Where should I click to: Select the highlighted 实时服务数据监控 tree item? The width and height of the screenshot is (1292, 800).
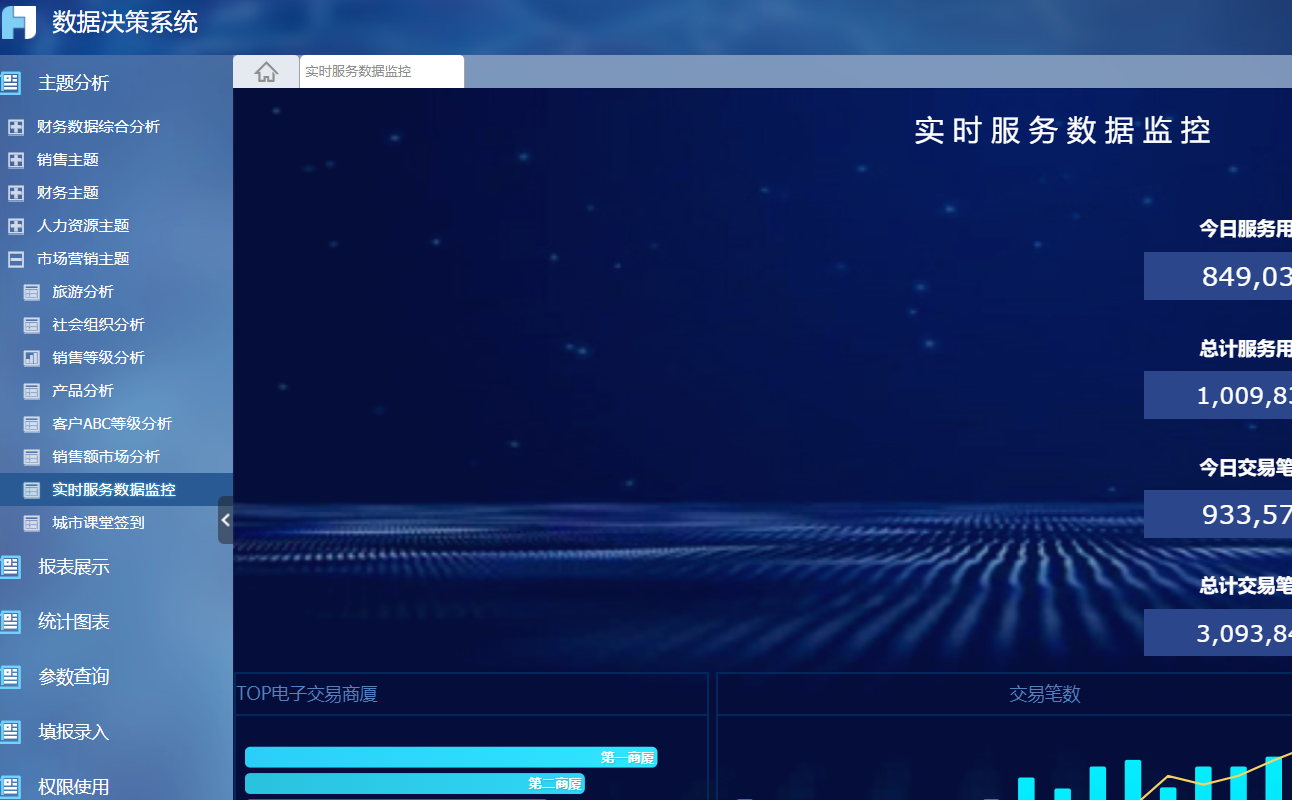pyautogui.click(x=116, y=490)
